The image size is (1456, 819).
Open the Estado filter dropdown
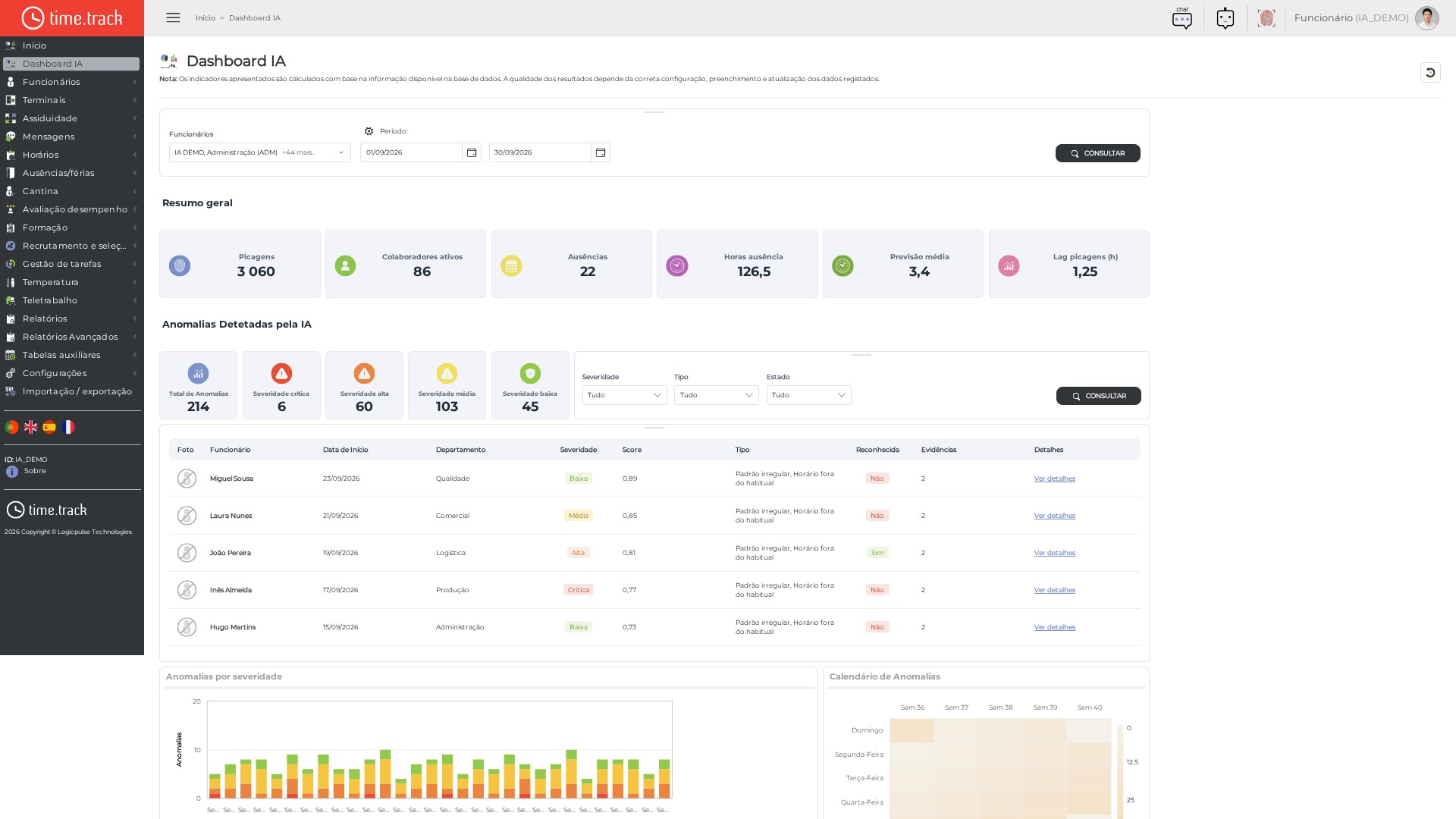point(809,395)
